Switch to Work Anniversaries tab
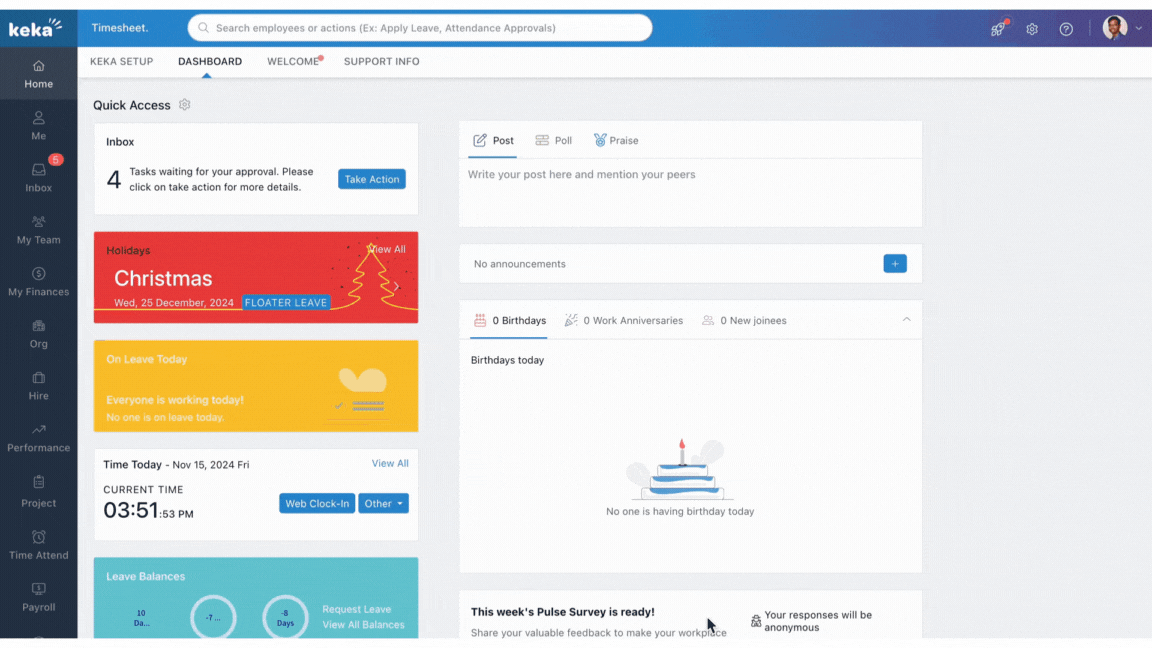 [624, 321]
